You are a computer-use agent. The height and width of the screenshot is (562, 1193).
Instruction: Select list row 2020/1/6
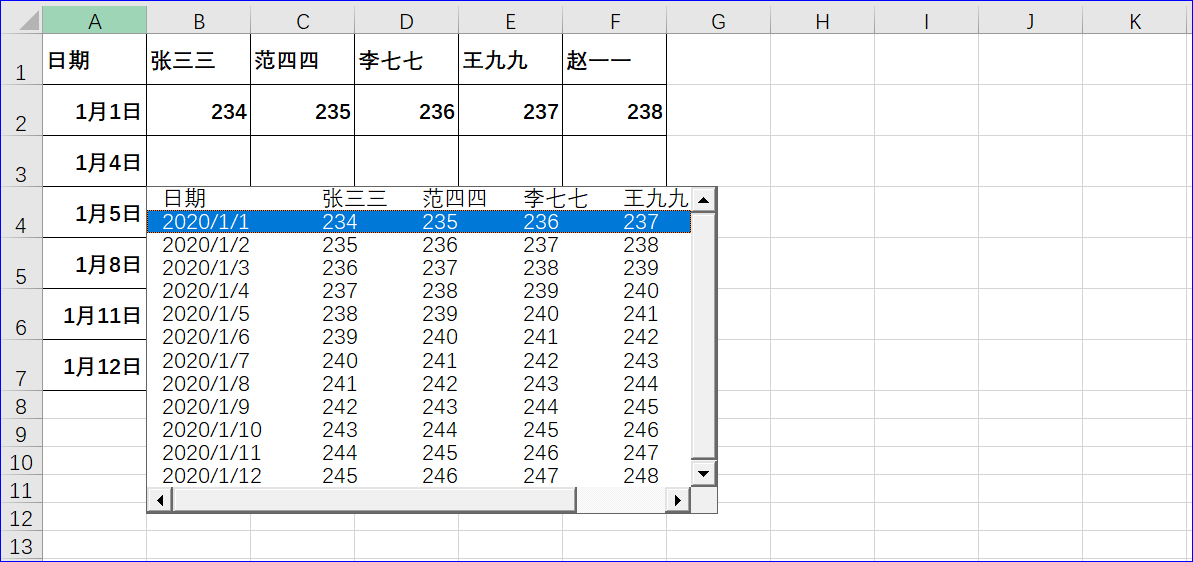[419, 337]
